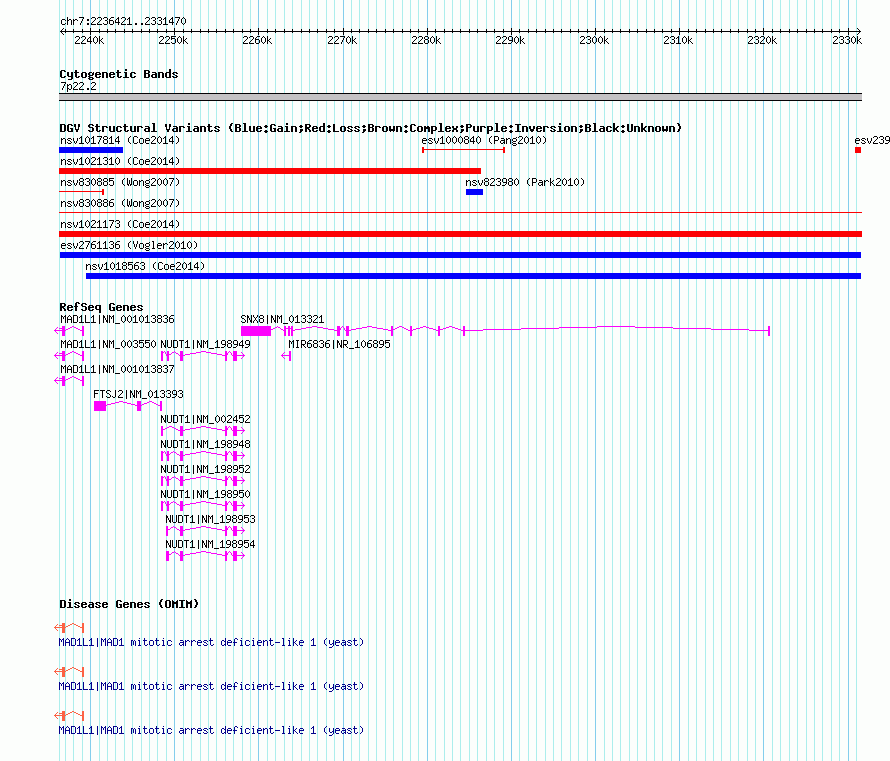Click the 2260k ruler label
Image resolution: width=890 pixels, height=761 pixels.
tap(257, 40)
